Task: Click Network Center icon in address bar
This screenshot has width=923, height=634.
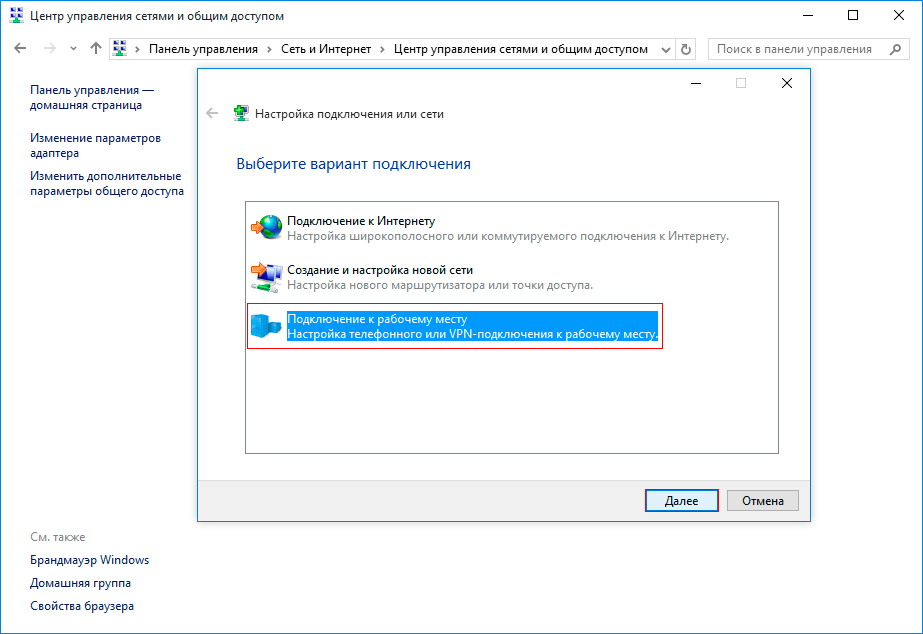Action: coord(120,49)
